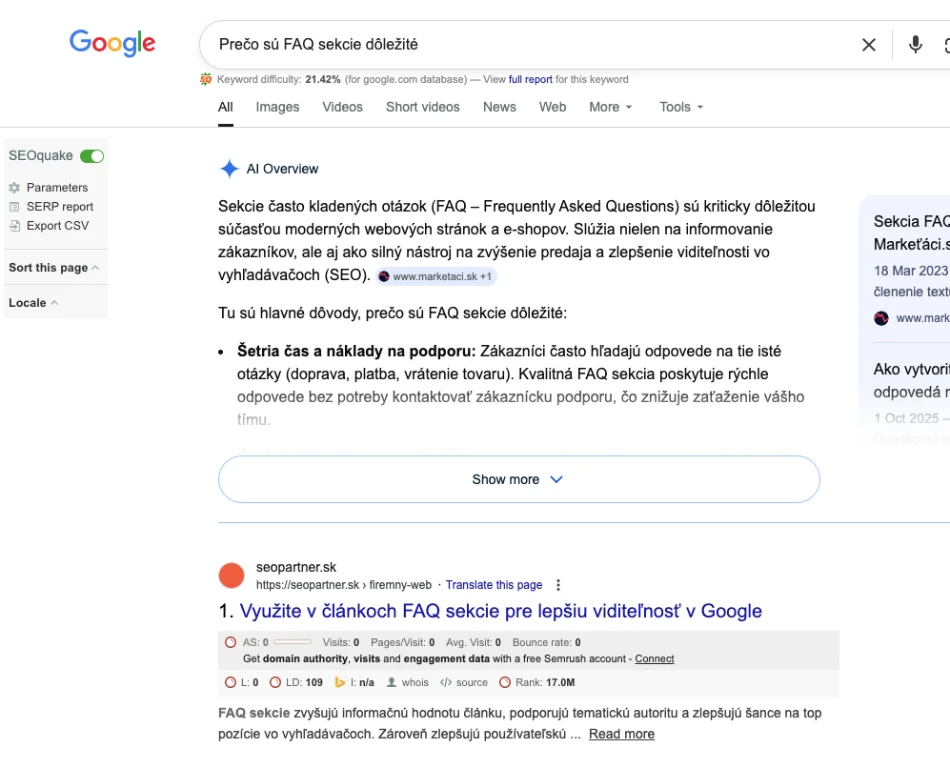
Task: Click Translate this page link
Action: [494, 585]
